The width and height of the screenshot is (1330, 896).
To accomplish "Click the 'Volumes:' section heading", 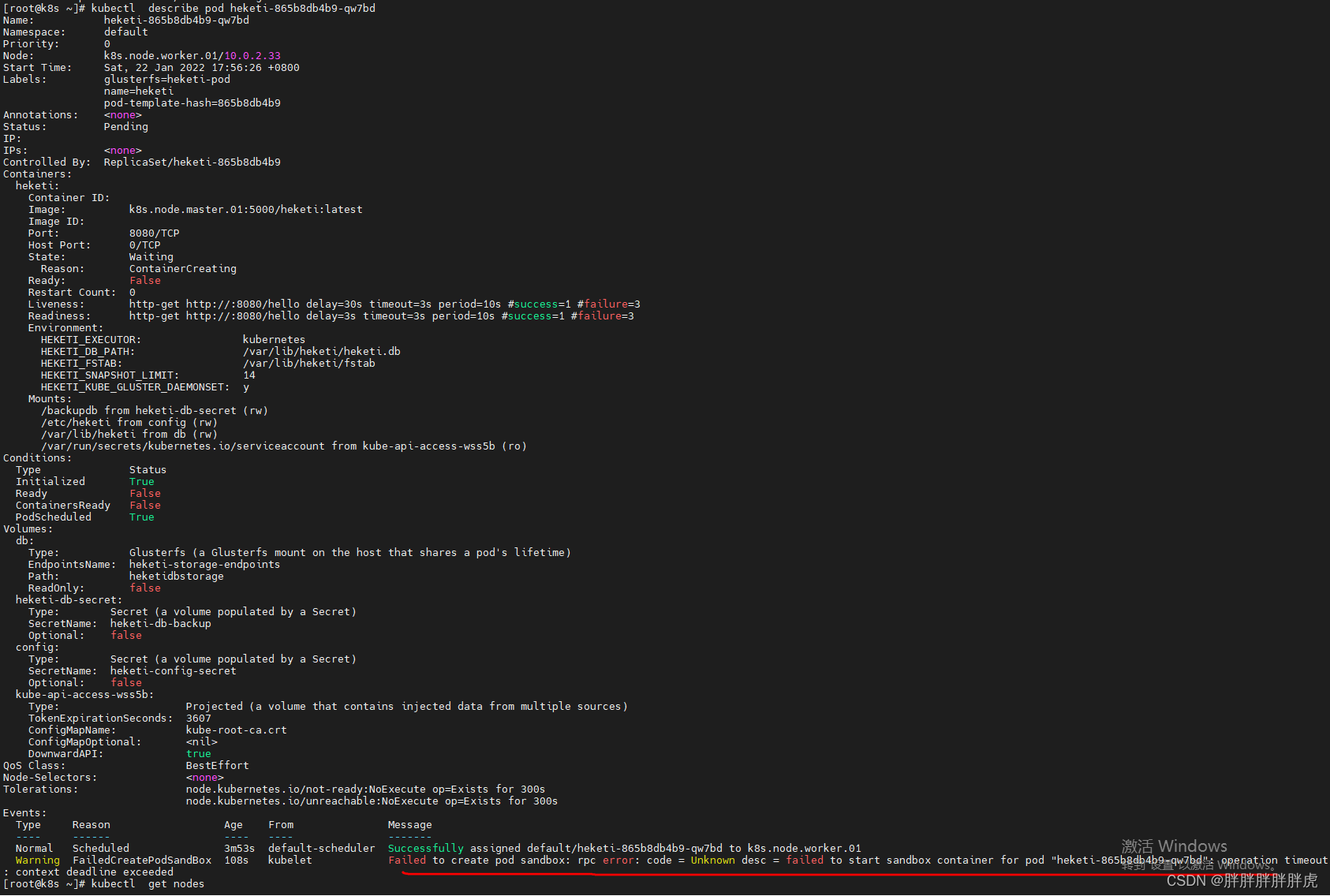I will pyautogui.click(x=28, y=529).
